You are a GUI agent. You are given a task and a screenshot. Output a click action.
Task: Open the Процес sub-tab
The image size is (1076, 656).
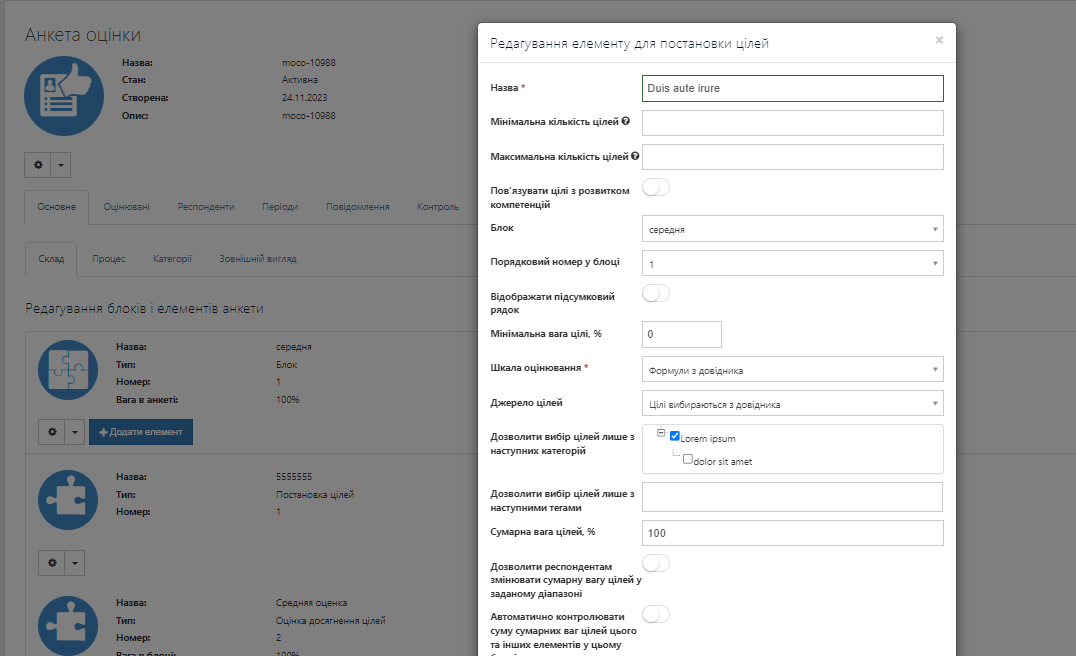[x=108, y=259]
